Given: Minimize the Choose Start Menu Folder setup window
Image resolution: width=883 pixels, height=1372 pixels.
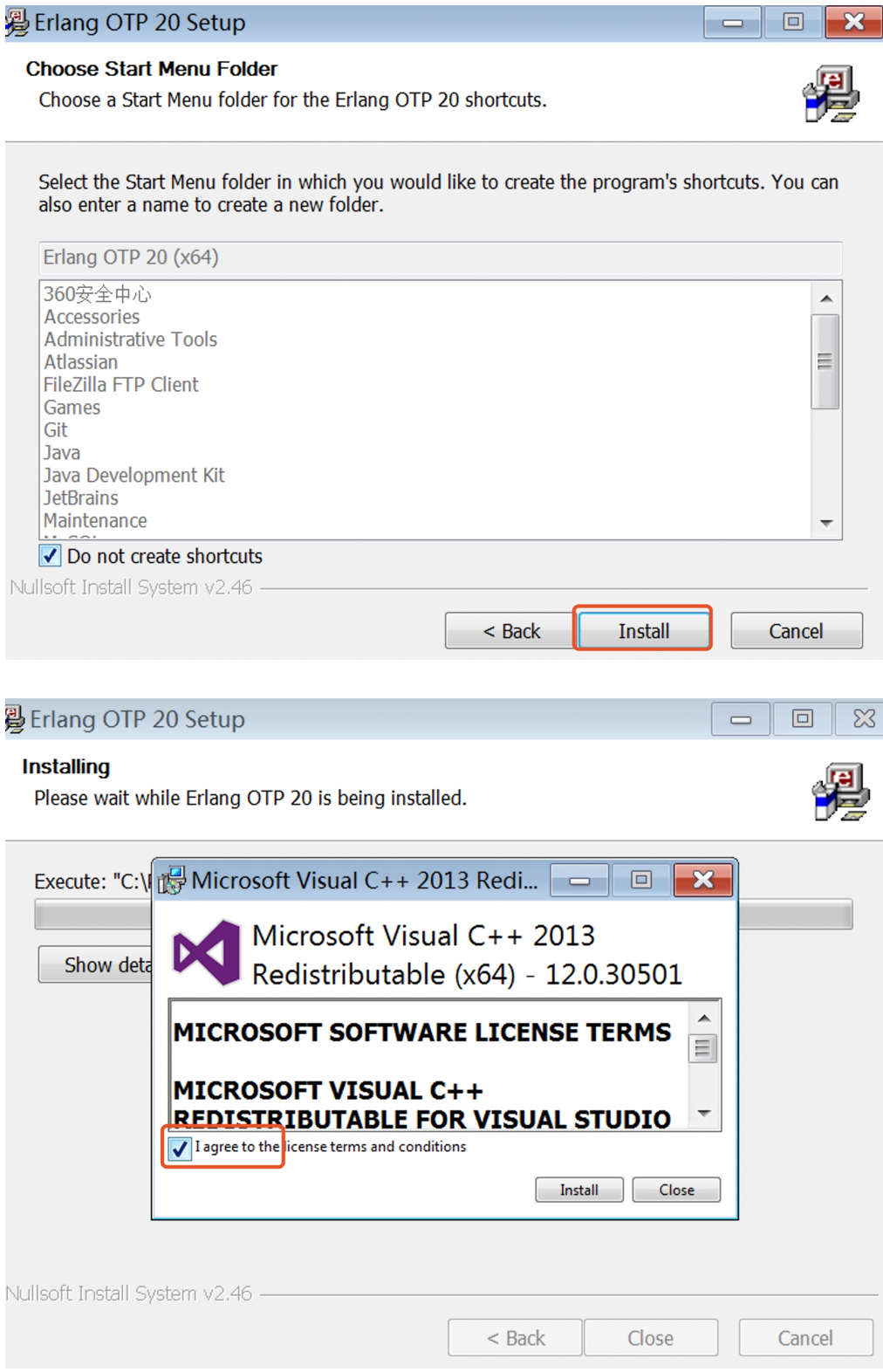Looking at the screenshot, I should click(733, 22).
